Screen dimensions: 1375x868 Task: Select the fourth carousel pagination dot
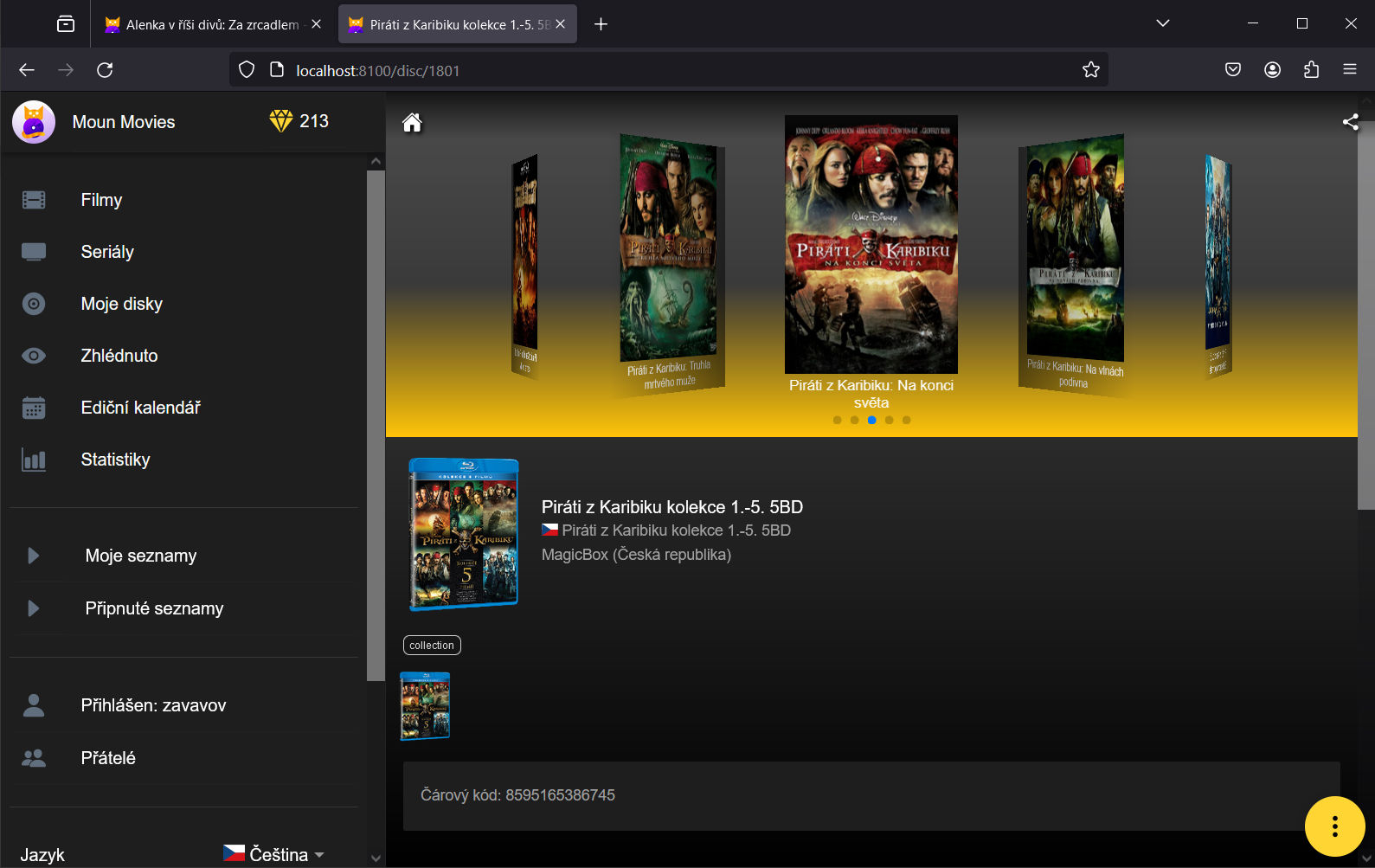coord(889,420)
